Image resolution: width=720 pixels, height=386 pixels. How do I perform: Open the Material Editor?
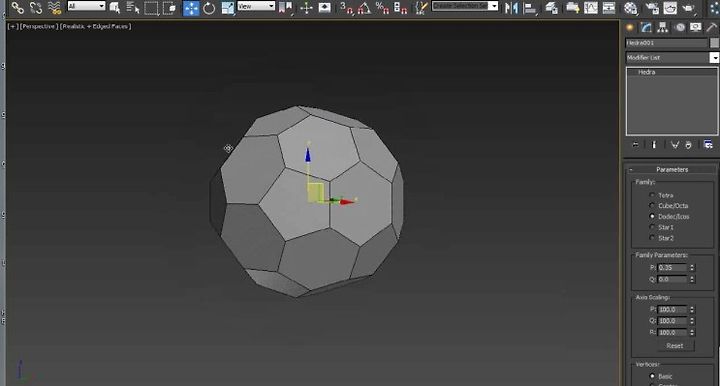click(x=630, y=8)
